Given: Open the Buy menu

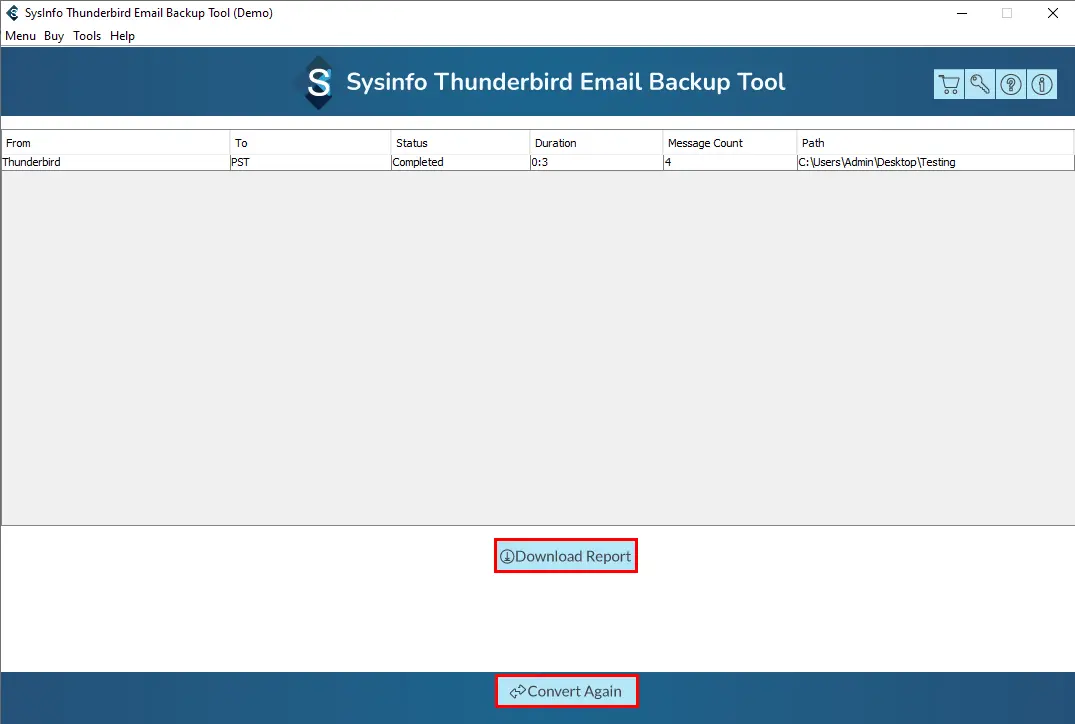Looking at the screenshot, I should (x=54, y=36).
